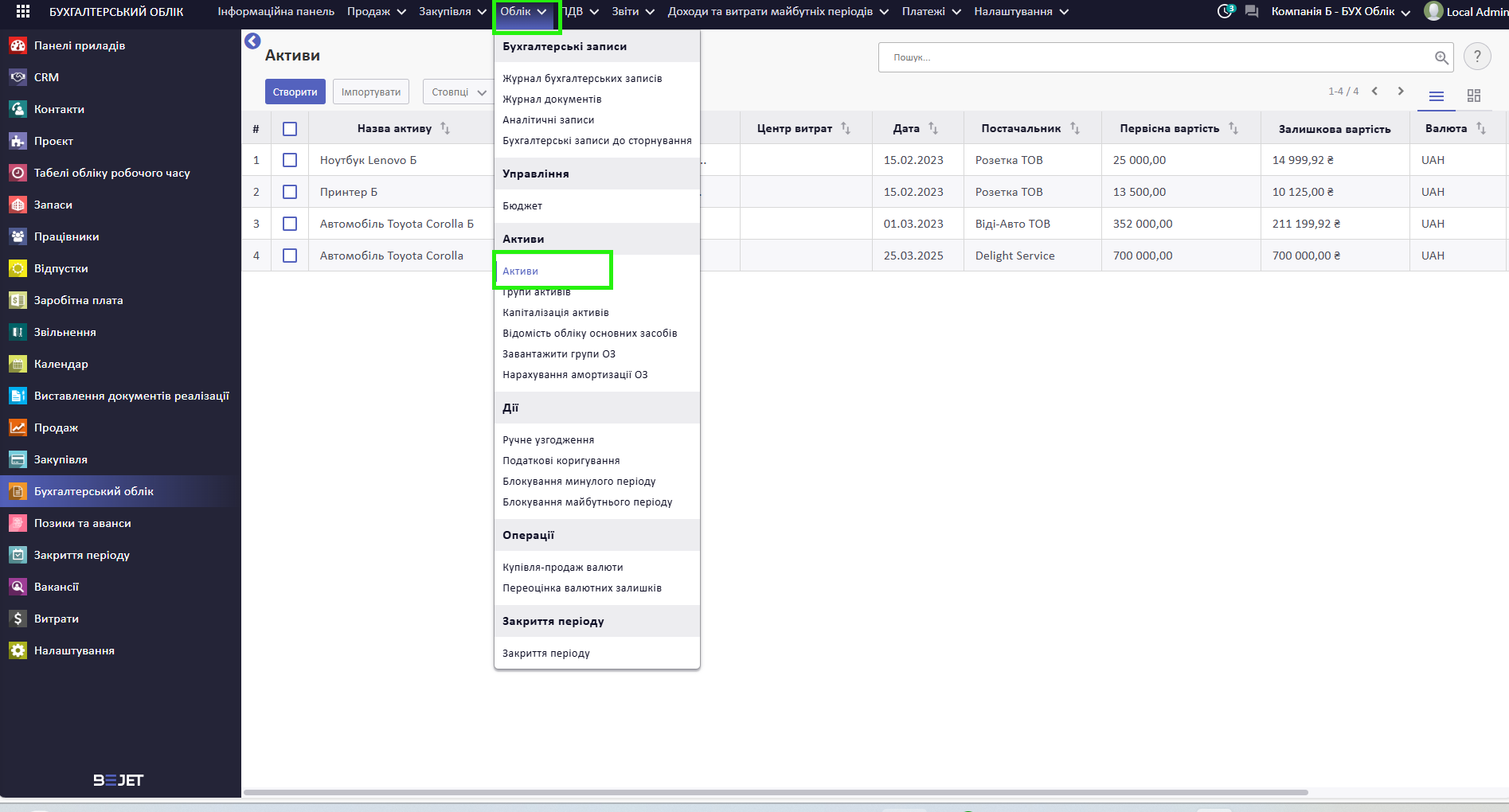This screenshot has width=1509, height=812.
Task: Open the Ноутбук Lenovo Б asset record
Action: (x=369, y=160)
